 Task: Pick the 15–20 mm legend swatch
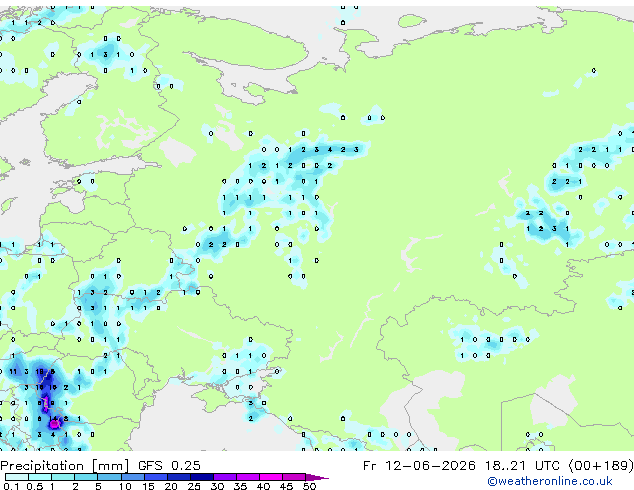click(x=155, y=477)
